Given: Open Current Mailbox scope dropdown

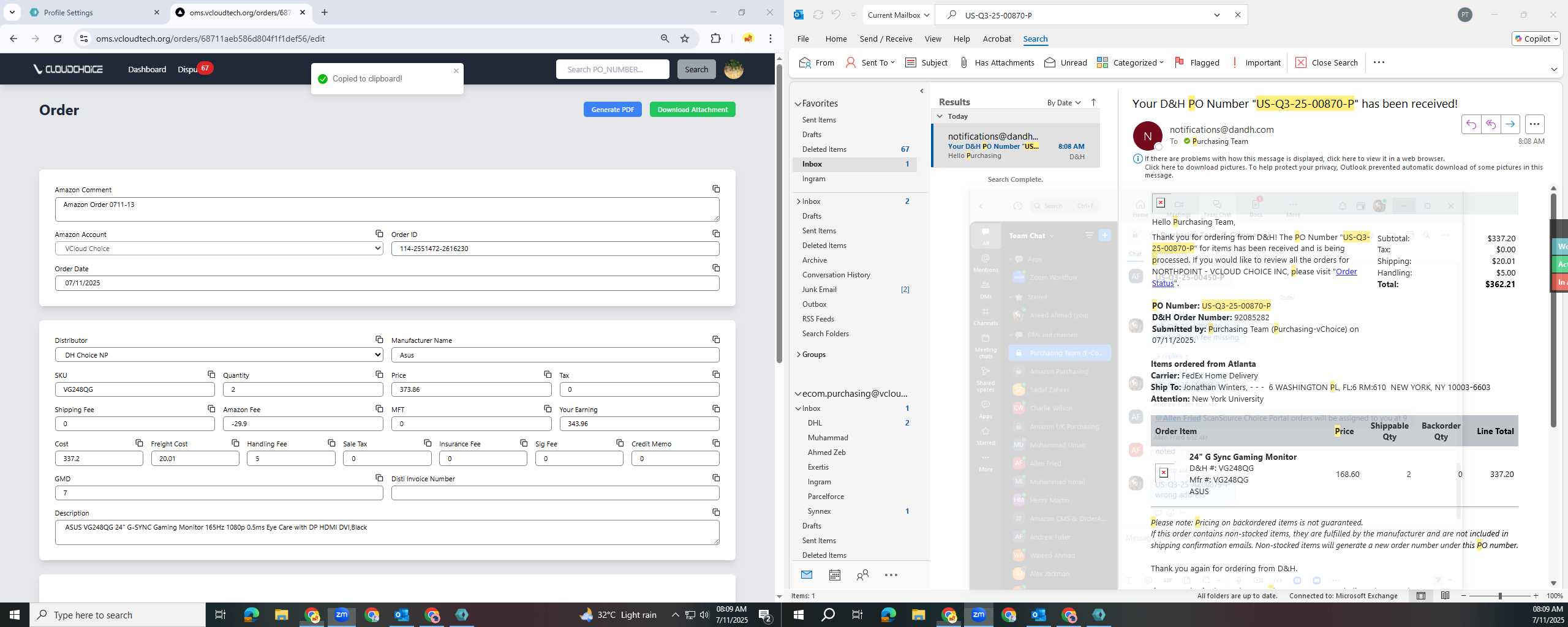Looking at the screenshot, I should pyautogui.click(x=898, y=15).
